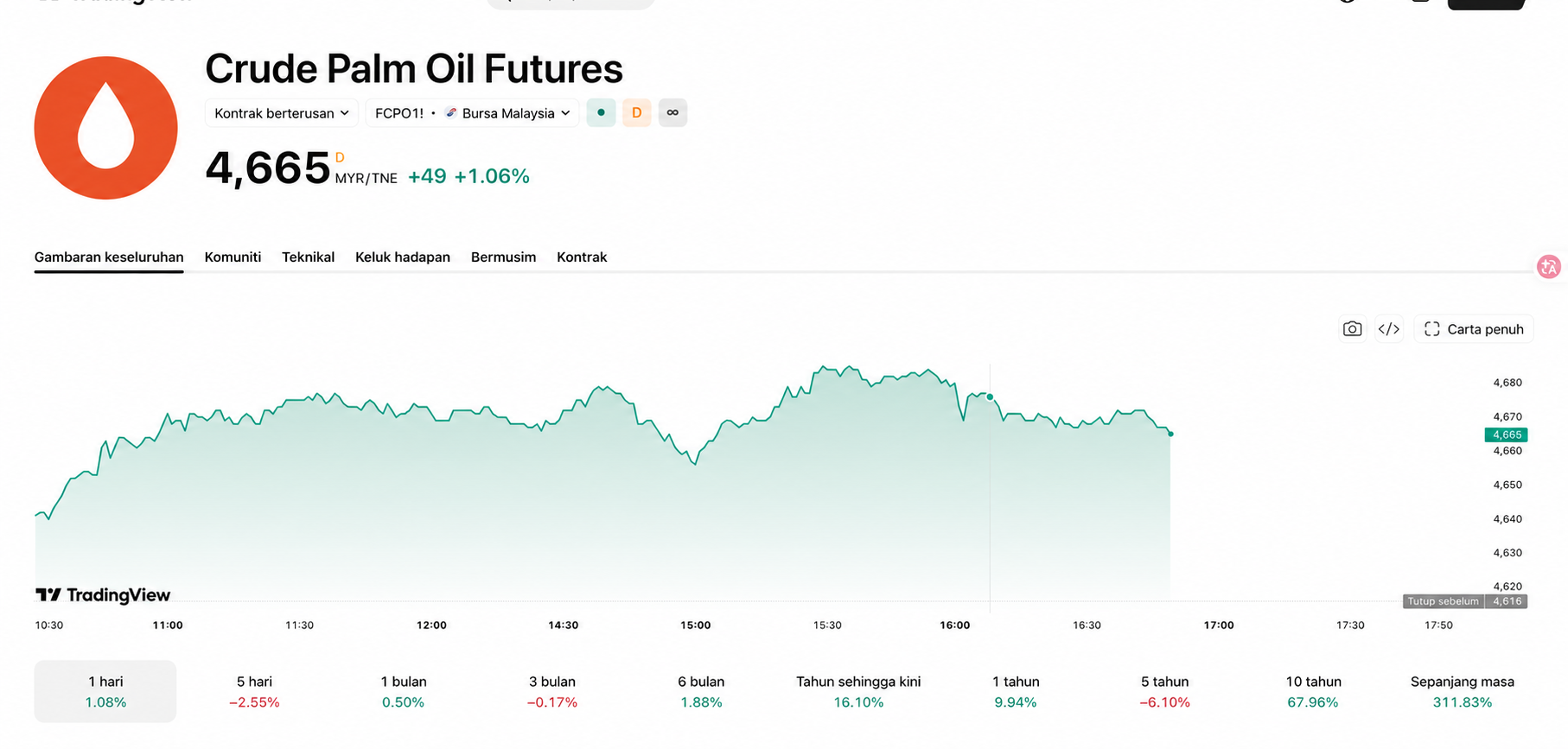Select the 6 bulan range
This screenshot has width=1568, height=749.
[701, 692]
